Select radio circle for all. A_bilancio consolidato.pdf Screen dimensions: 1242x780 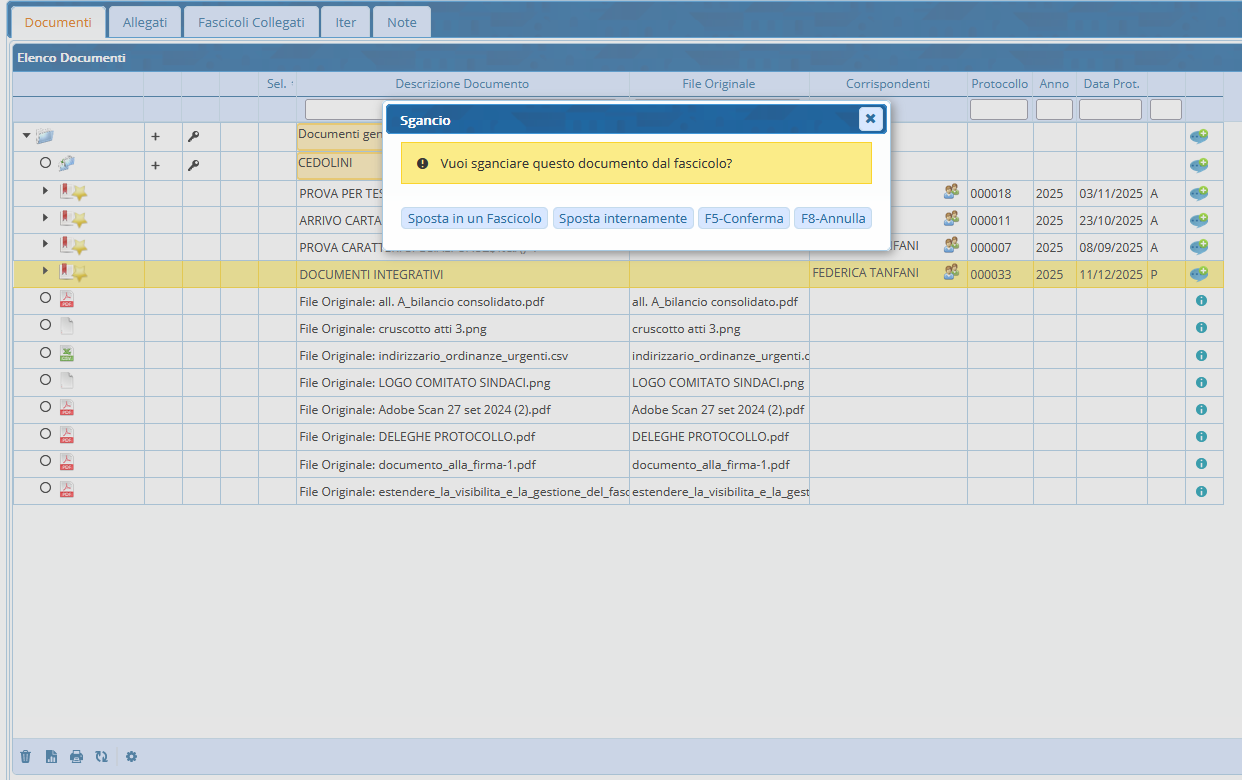tap(45, 298)
